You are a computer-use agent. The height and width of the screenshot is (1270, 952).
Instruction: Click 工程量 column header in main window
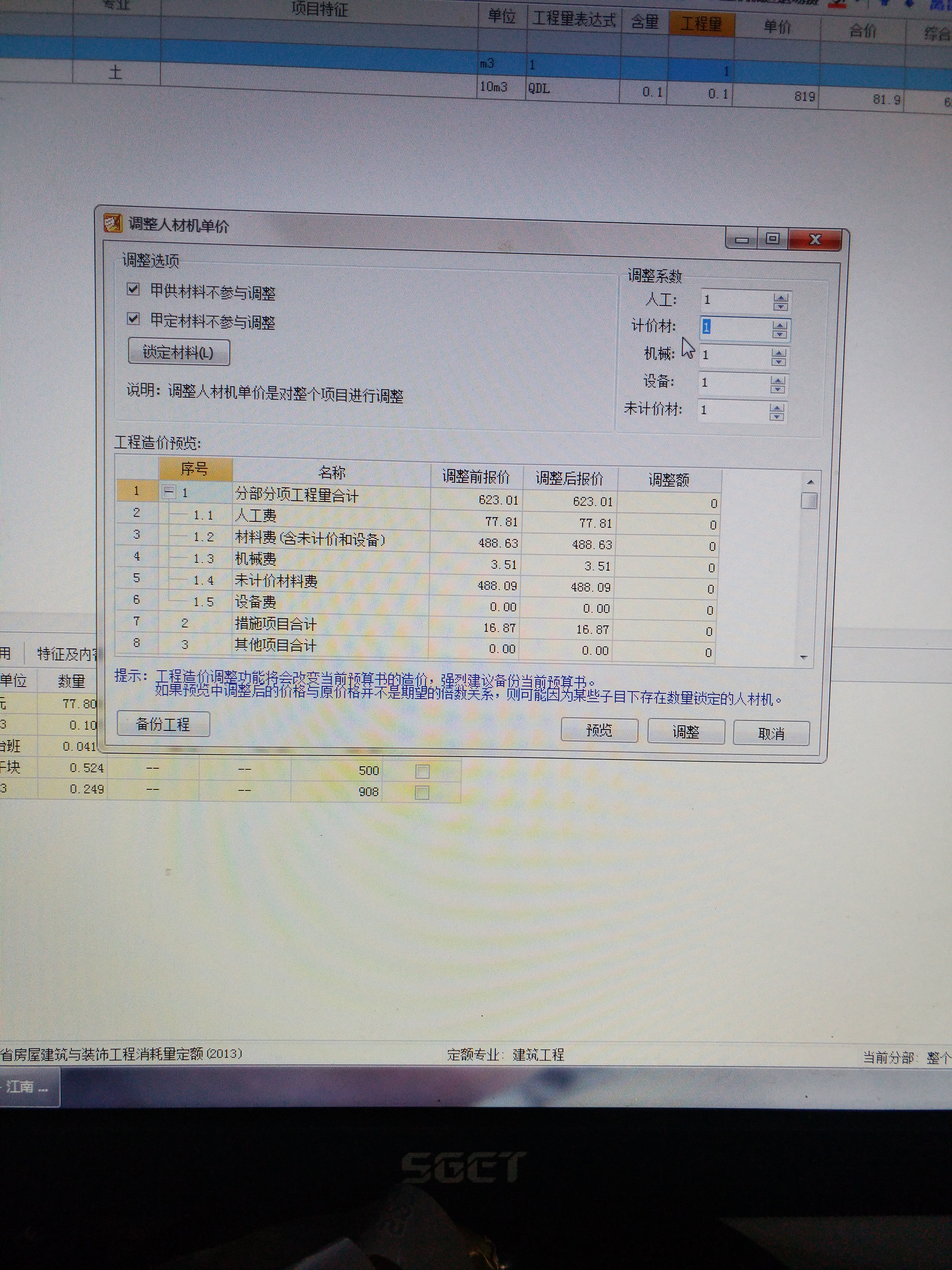point(701,24)
